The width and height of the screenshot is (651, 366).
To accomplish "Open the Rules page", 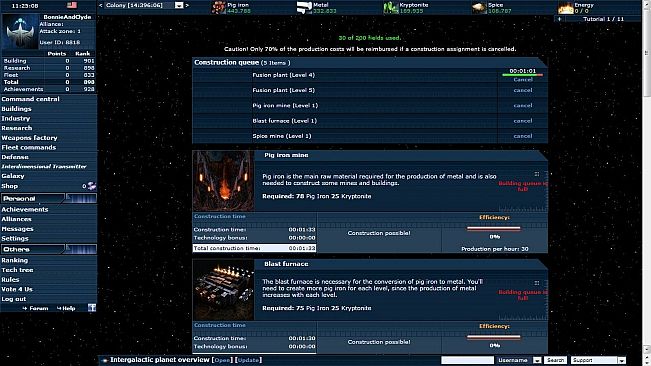I will [x=10, y=280].
